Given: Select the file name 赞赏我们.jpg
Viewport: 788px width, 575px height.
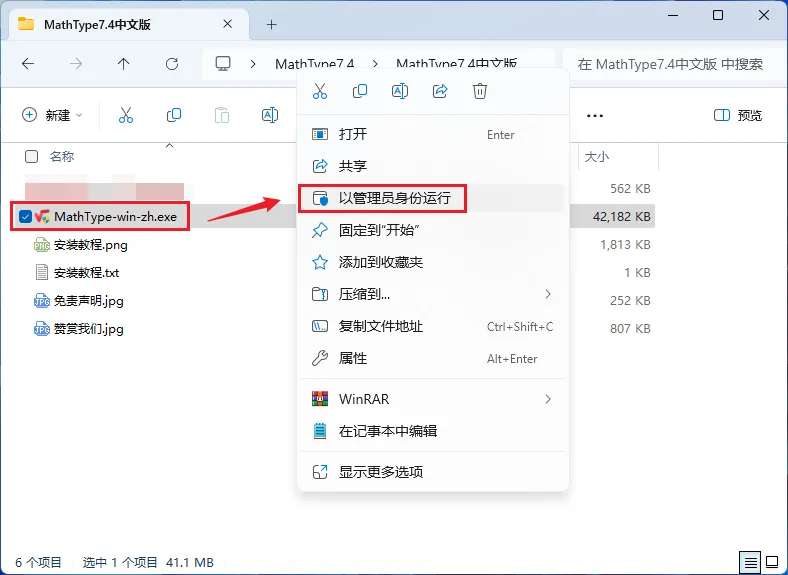Looking at the screenshot, I should [x=88, y=329].
